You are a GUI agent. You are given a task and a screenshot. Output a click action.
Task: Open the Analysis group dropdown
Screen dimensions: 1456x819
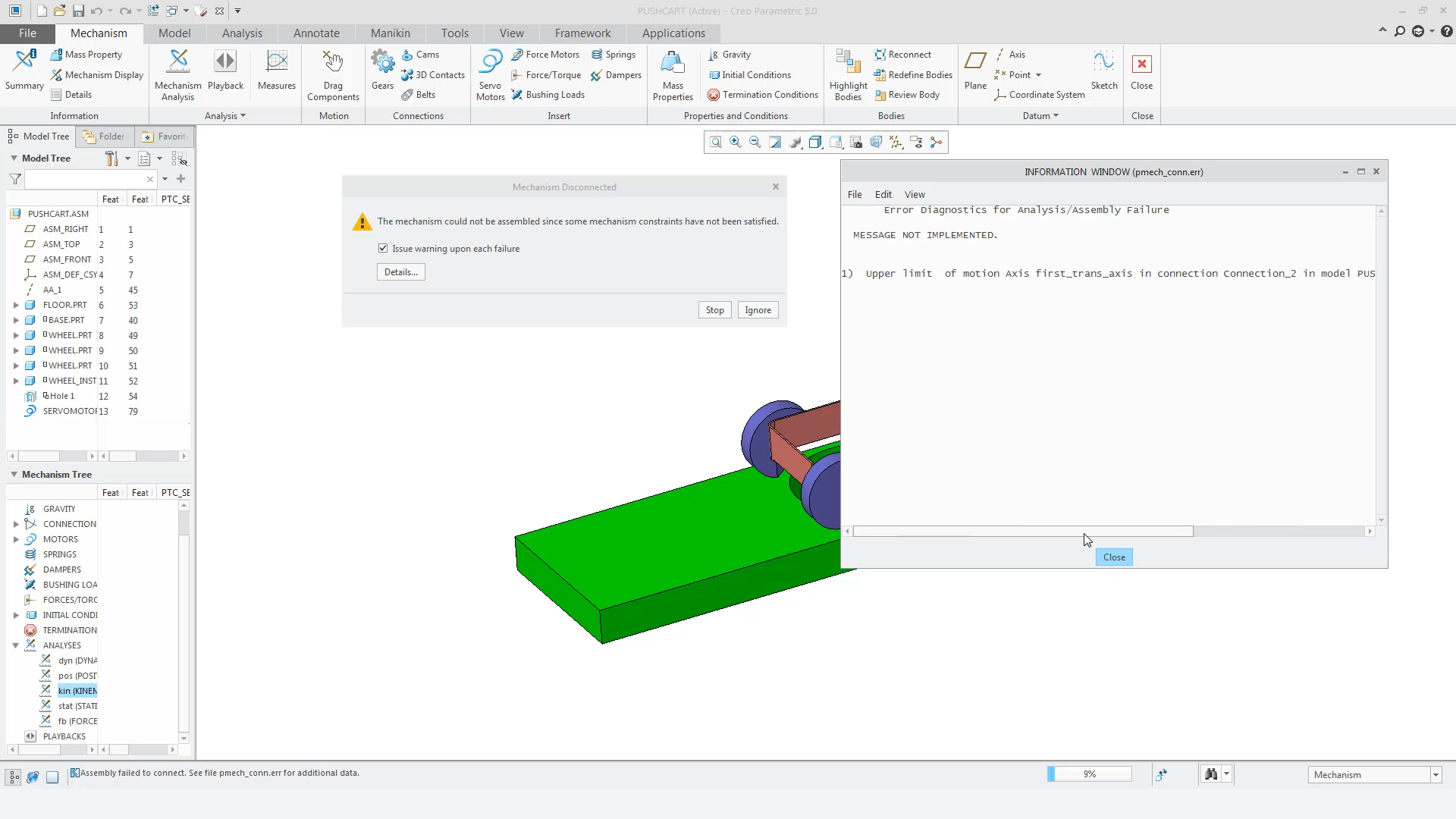(225, 116)
